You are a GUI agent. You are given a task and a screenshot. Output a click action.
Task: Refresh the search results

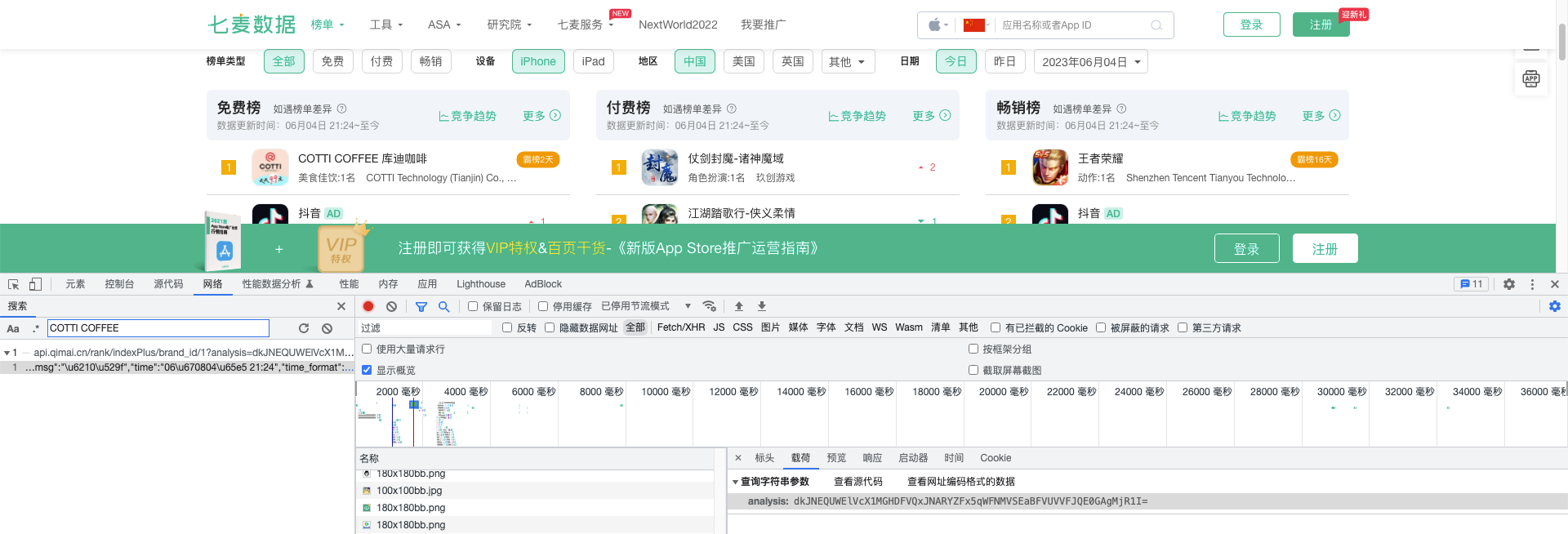click(x=304, y=328)
